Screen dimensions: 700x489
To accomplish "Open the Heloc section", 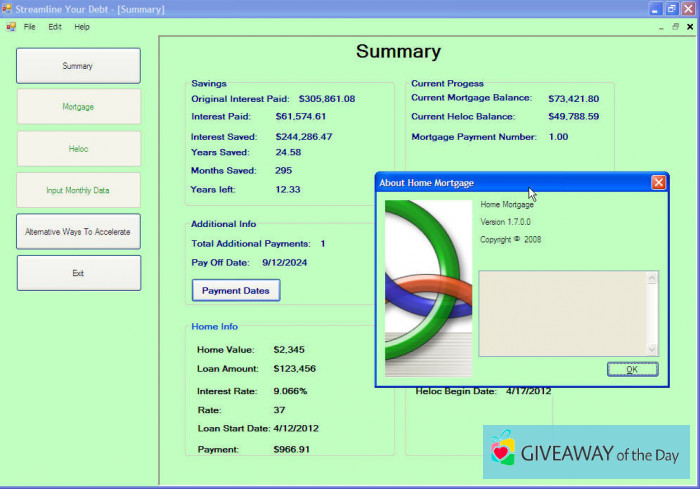I will coord(78,149).
